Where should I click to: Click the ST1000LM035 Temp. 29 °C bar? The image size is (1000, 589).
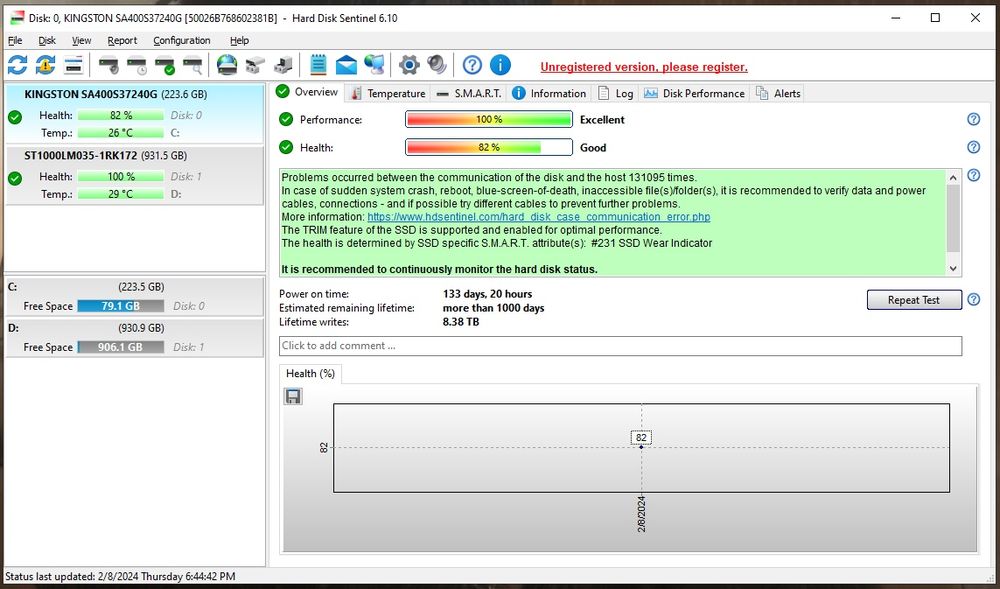pos(121,194)
